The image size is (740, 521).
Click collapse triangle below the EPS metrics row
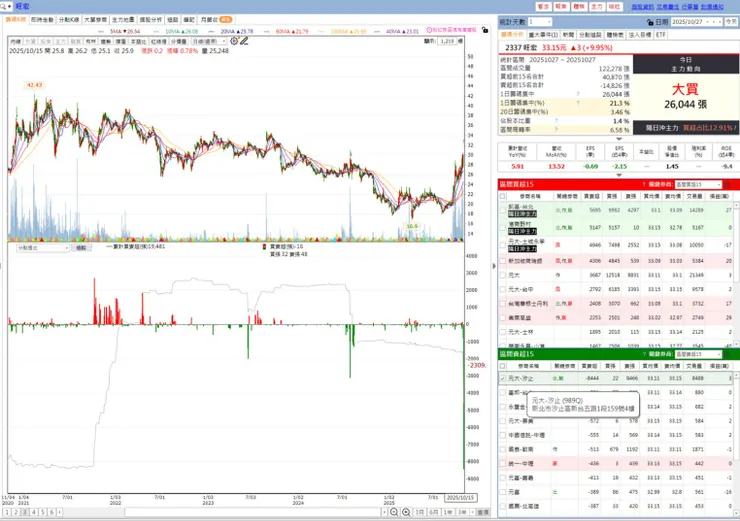(x=619, y=175)
